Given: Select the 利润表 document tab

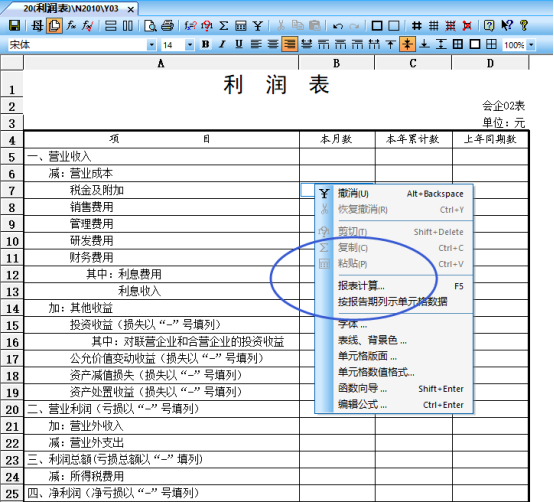Looking at the screenshot, I should [70, 8].
